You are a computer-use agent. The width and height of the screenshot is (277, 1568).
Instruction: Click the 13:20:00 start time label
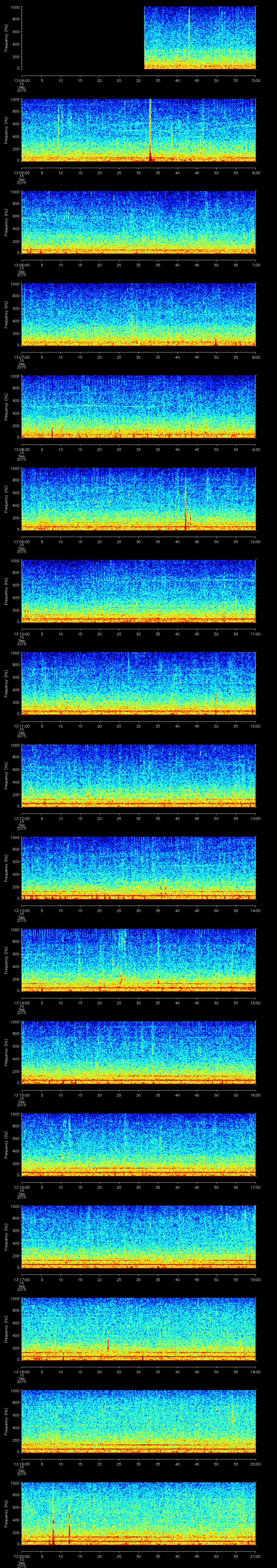point(21,1556)
